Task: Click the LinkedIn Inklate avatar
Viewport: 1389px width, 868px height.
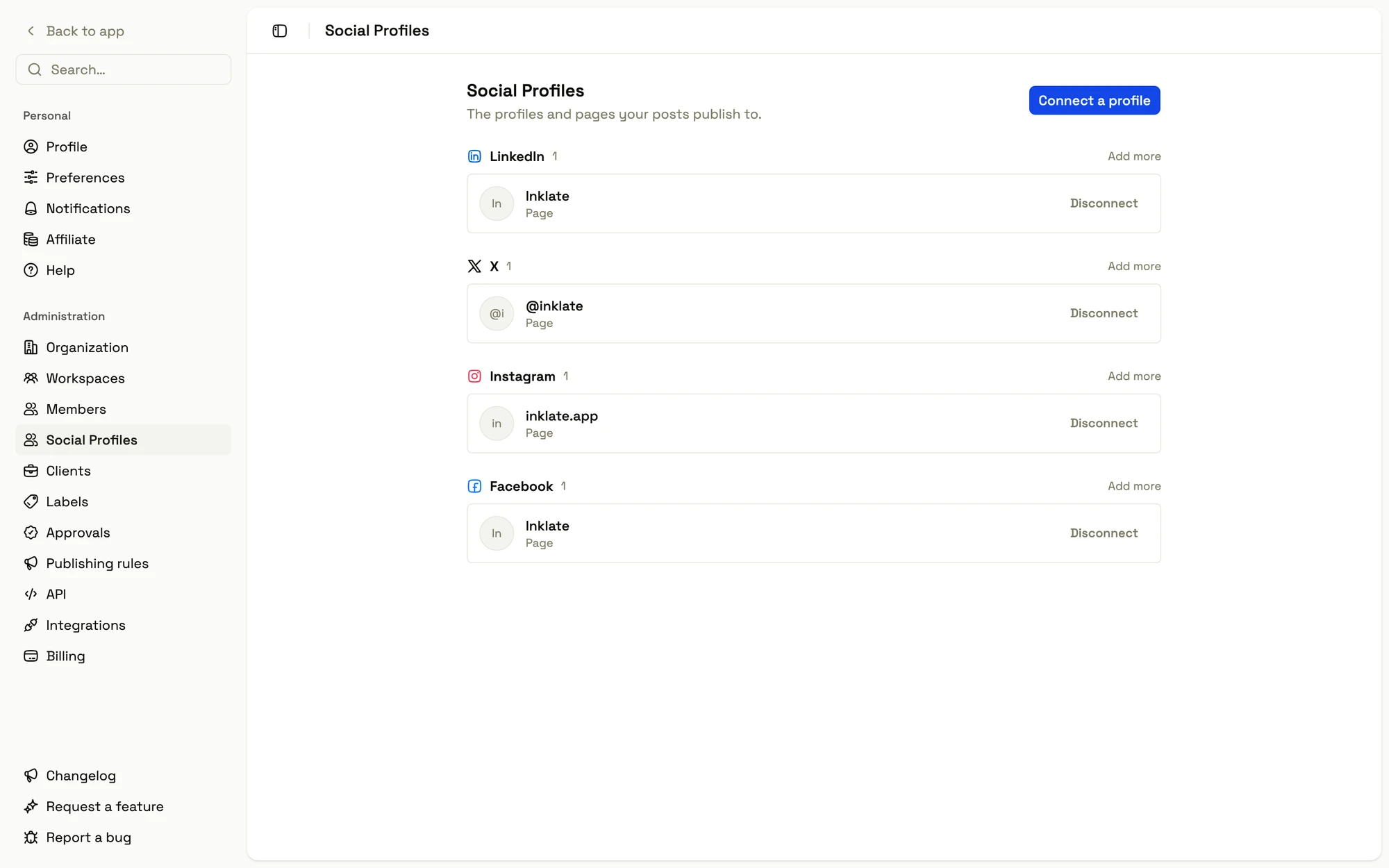Action: click(x=497, y=203)
